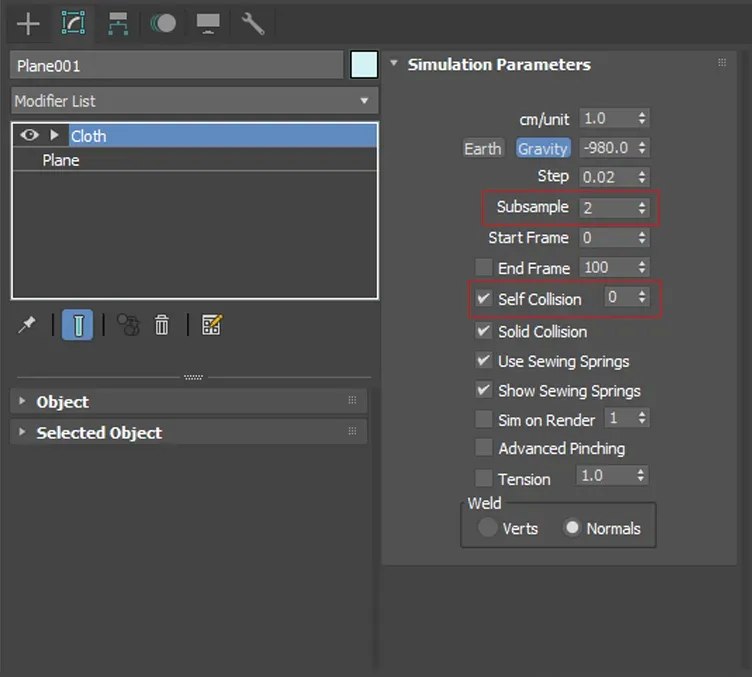Uncheck the Self Collision checkbox

[483, 299]
